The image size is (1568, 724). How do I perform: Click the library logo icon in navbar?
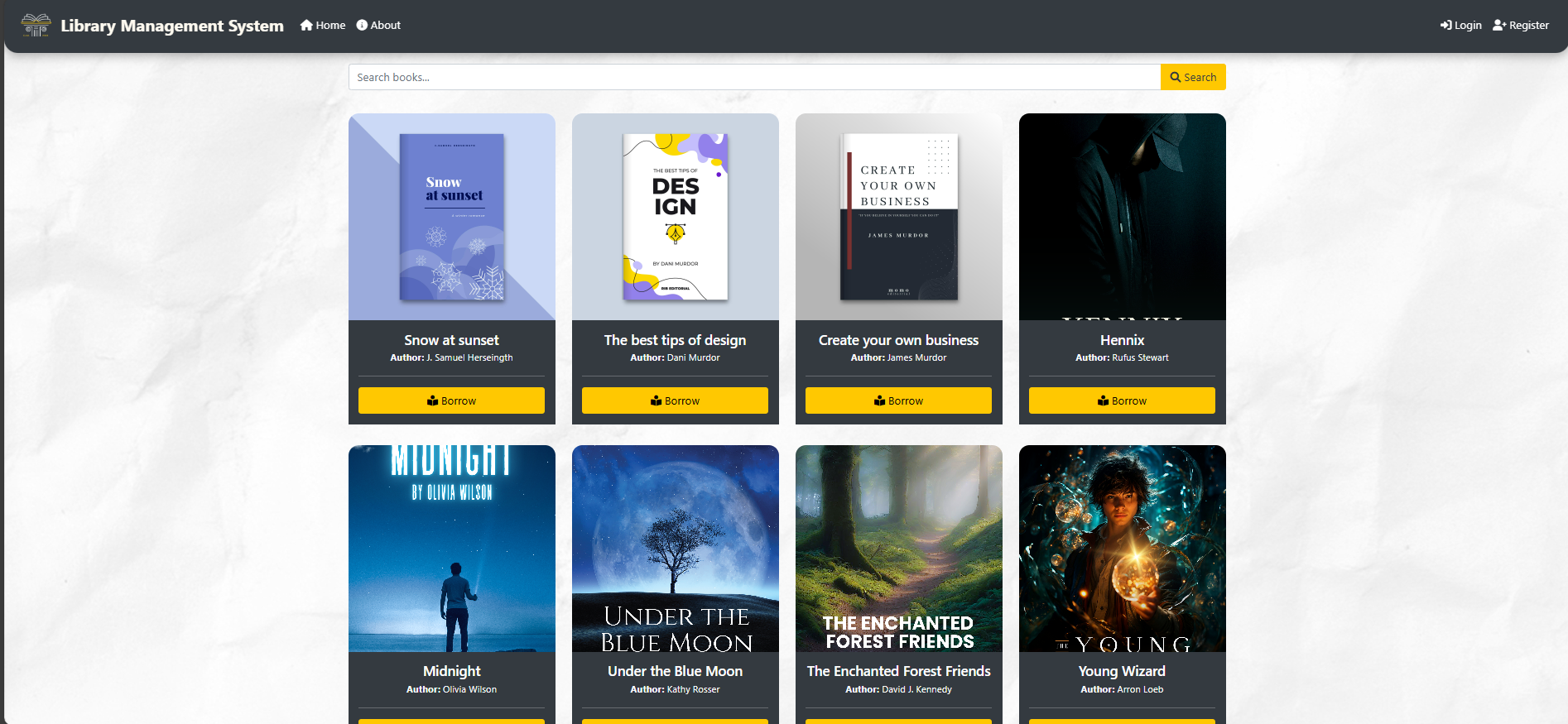pos(36,26)
